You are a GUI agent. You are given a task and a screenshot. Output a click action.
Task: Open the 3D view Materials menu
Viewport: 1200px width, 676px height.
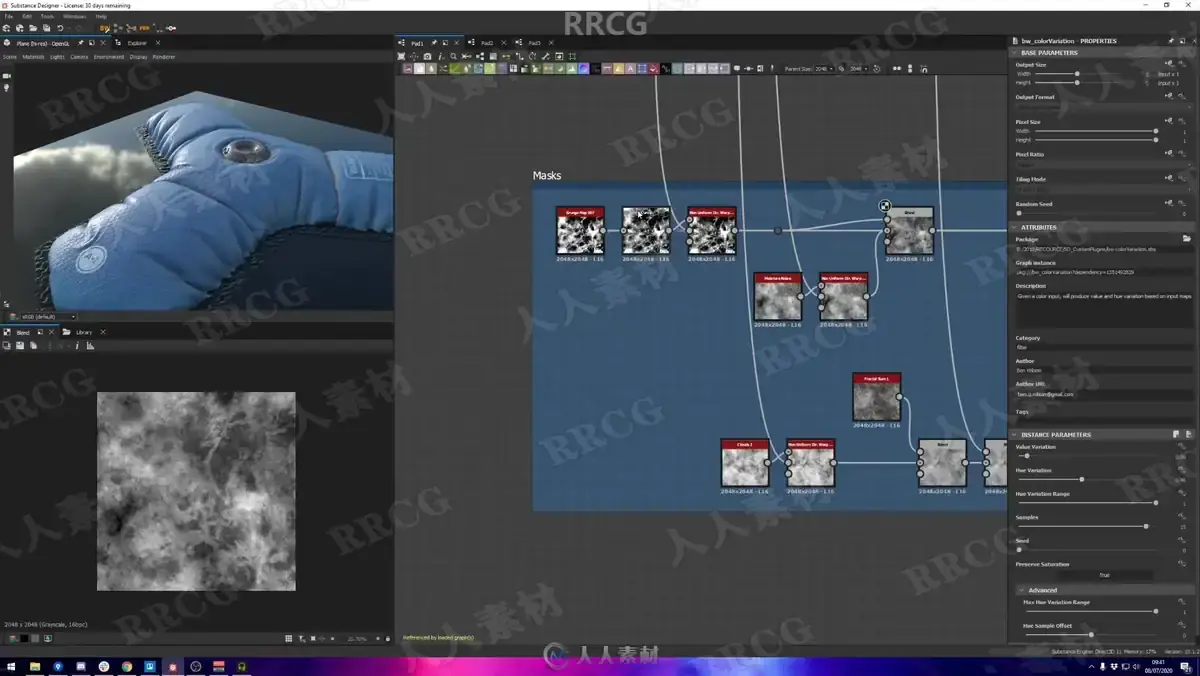pos(33,57)
